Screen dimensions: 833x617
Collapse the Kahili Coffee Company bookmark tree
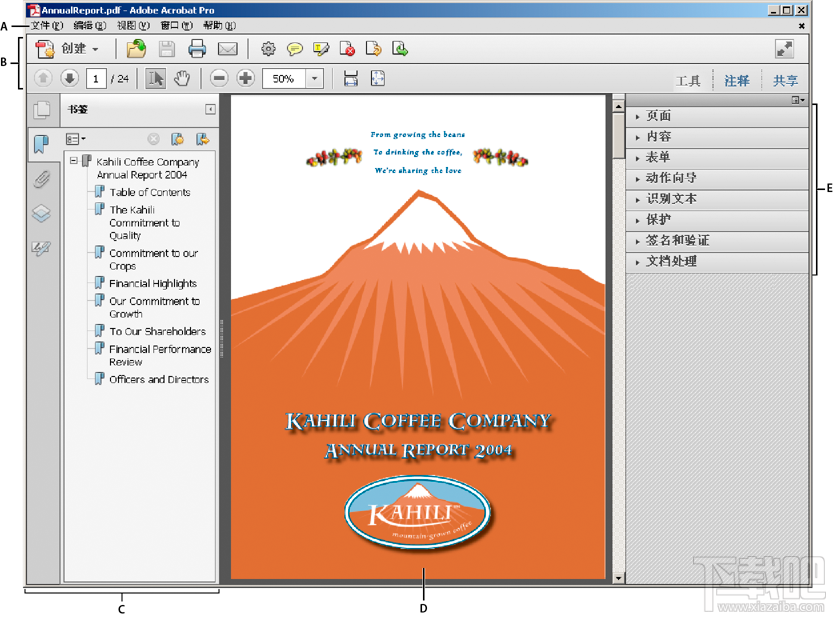coord(73,160)
